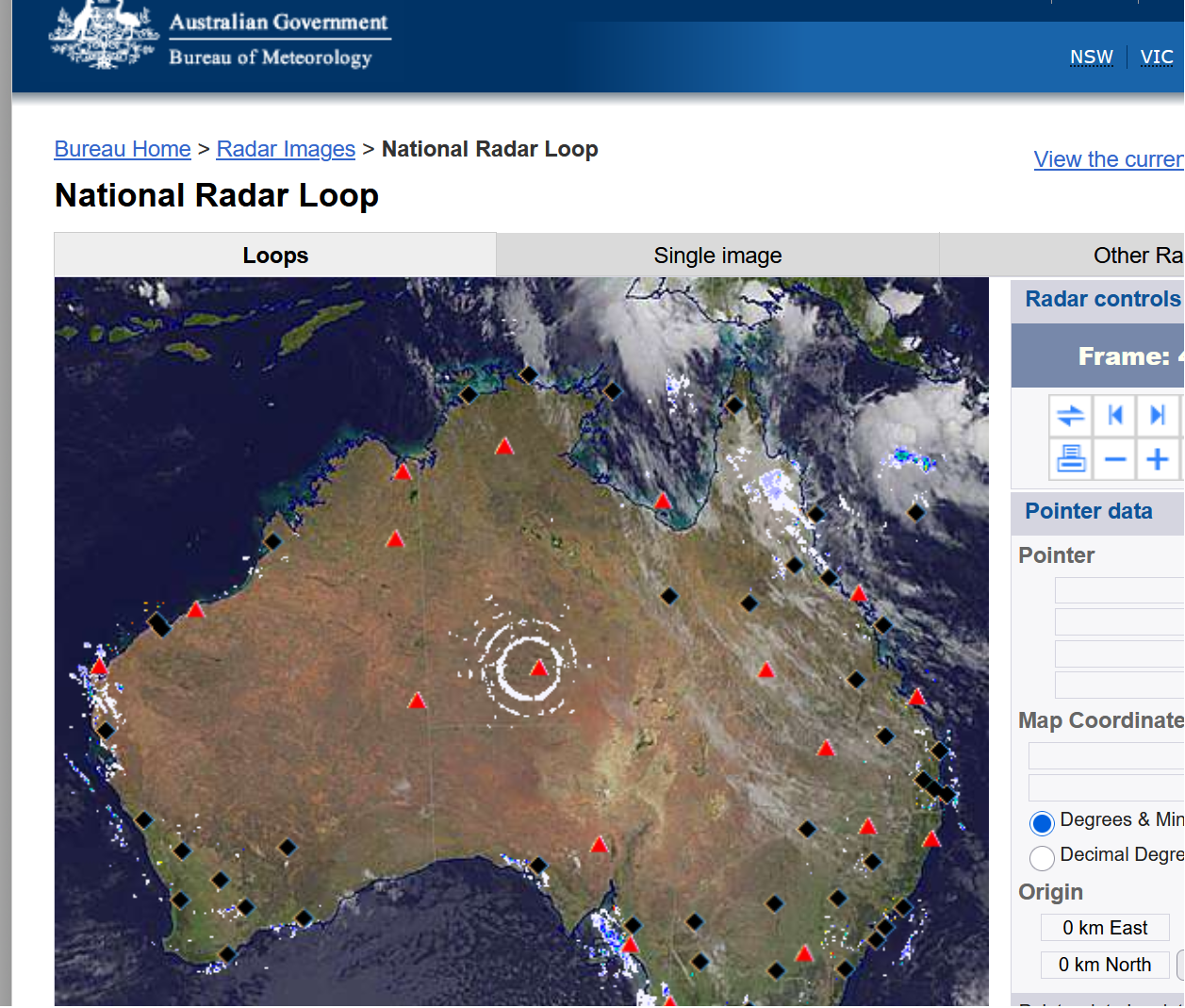Viewport: 1185px width, 1008px height.
Task: Select the Decimal Degrees radio button
Action: pos(1042,858)
